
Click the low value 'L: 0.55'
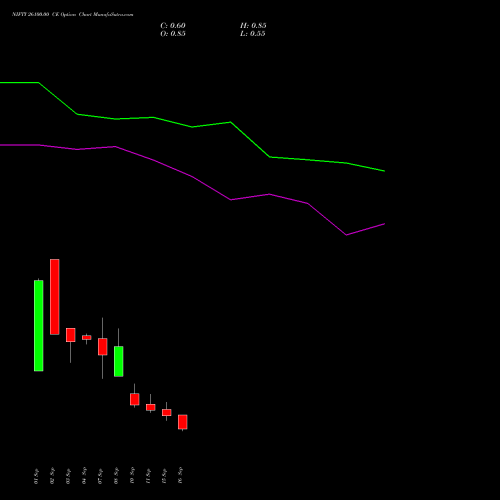tap(252, 34)
